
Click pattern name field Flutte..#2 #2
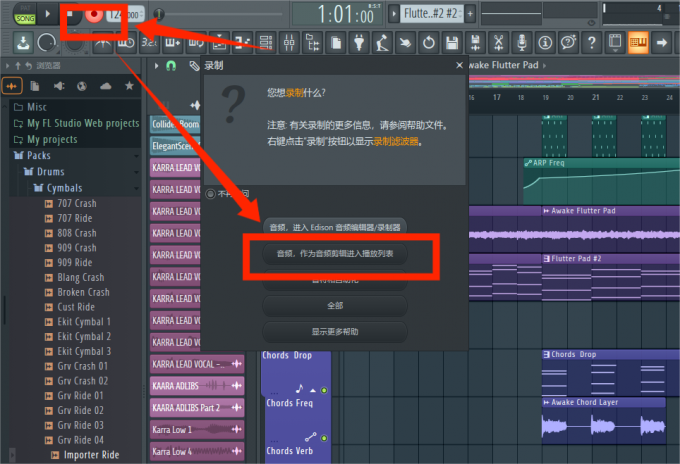point(432,14)
